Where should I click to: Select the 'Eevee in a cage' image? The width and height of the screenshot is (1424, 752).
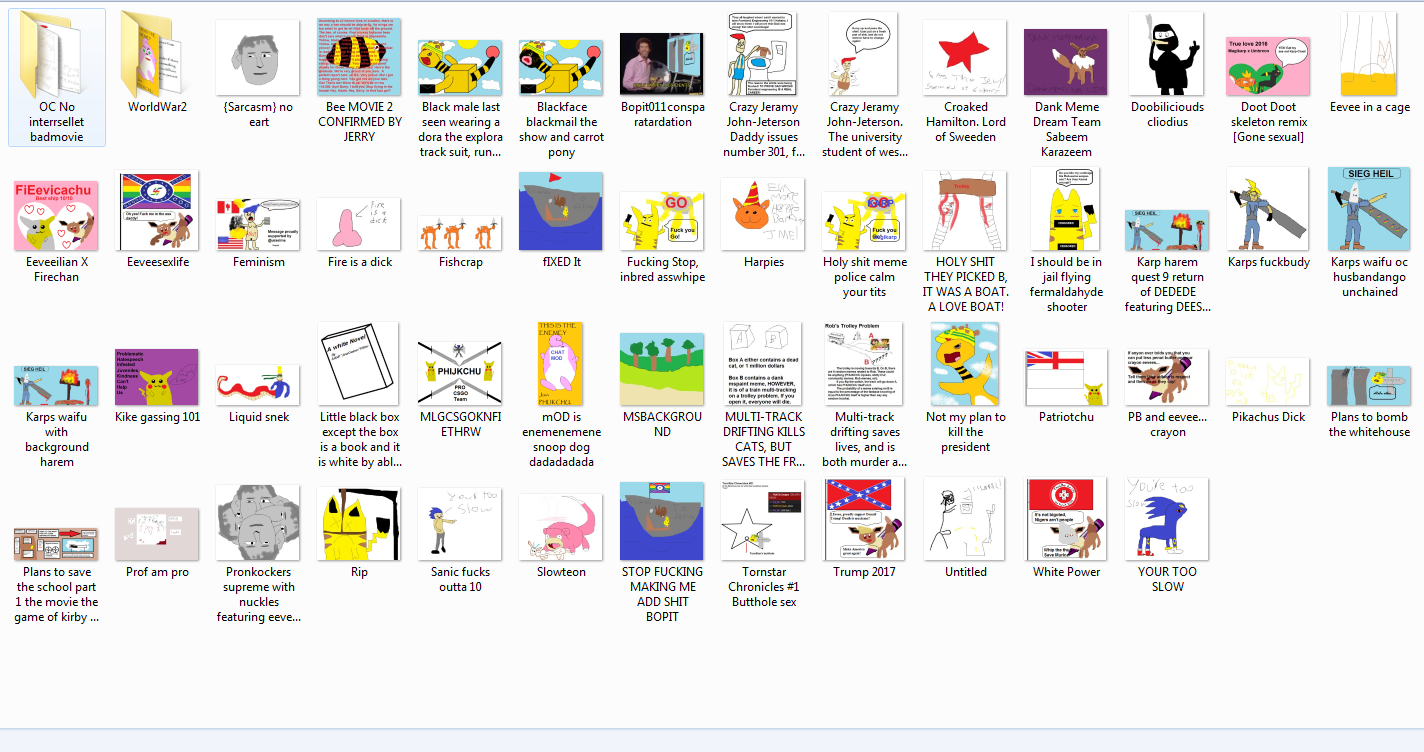(1369, 54)
